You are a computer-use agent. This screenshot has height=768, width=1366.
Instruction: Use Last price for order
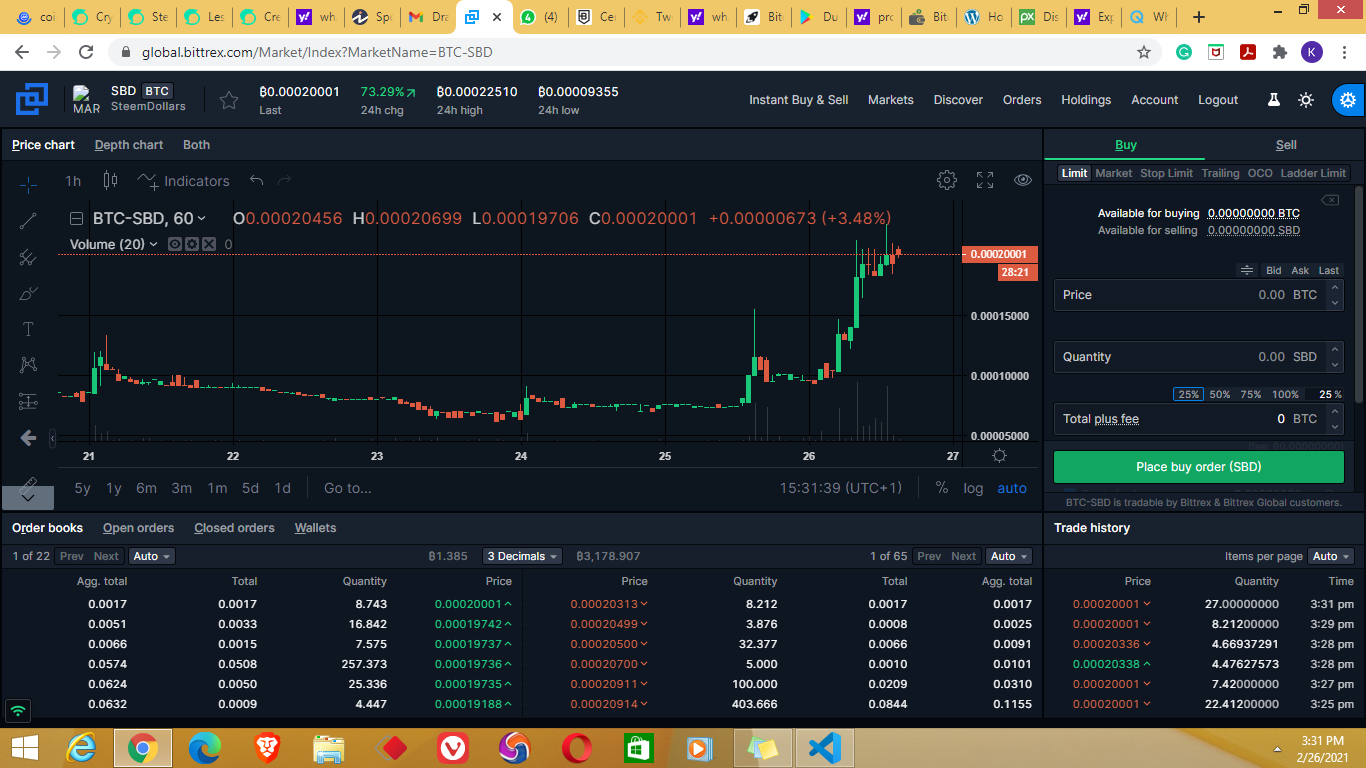[1328, 270]
